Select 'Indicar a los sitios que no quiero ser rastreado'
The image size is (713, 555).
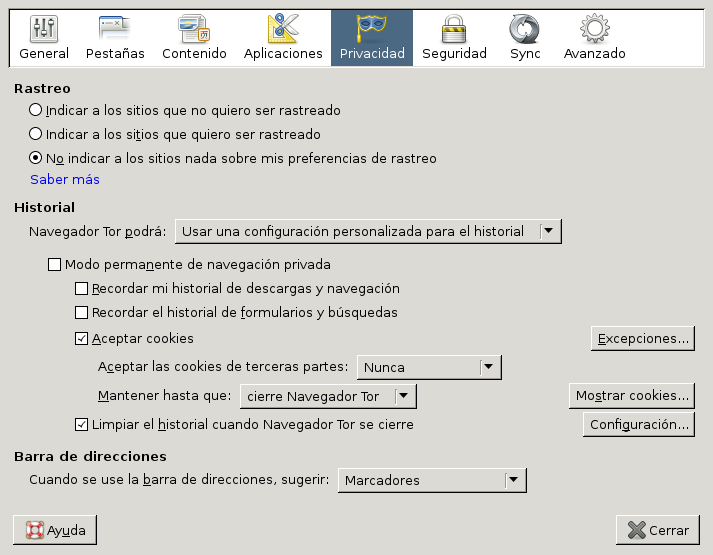coord(35,110)
